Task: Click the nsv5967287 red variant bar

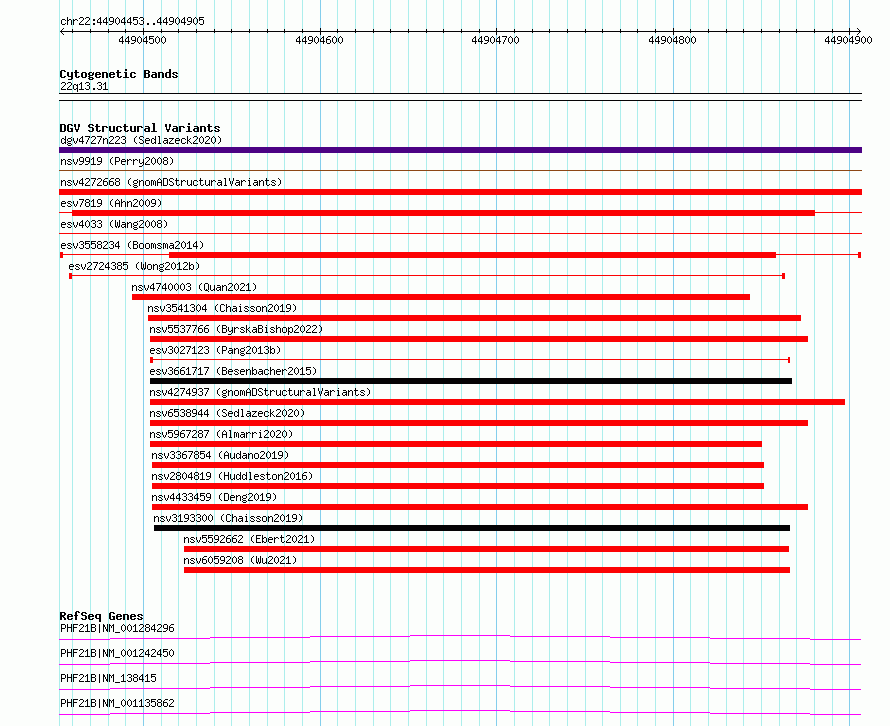Action: [x=456, y=444]
